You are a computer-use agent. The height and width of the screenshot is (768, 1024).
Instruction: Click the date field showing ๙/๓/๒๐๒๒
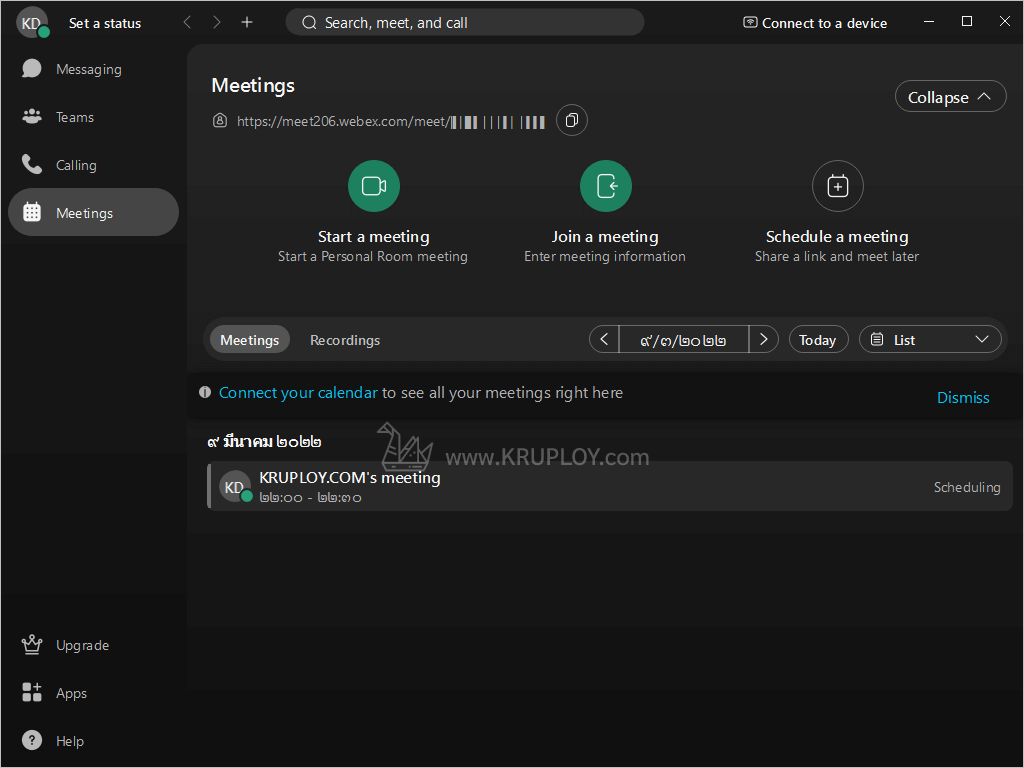pyautogui.click(x=683, y=340)
